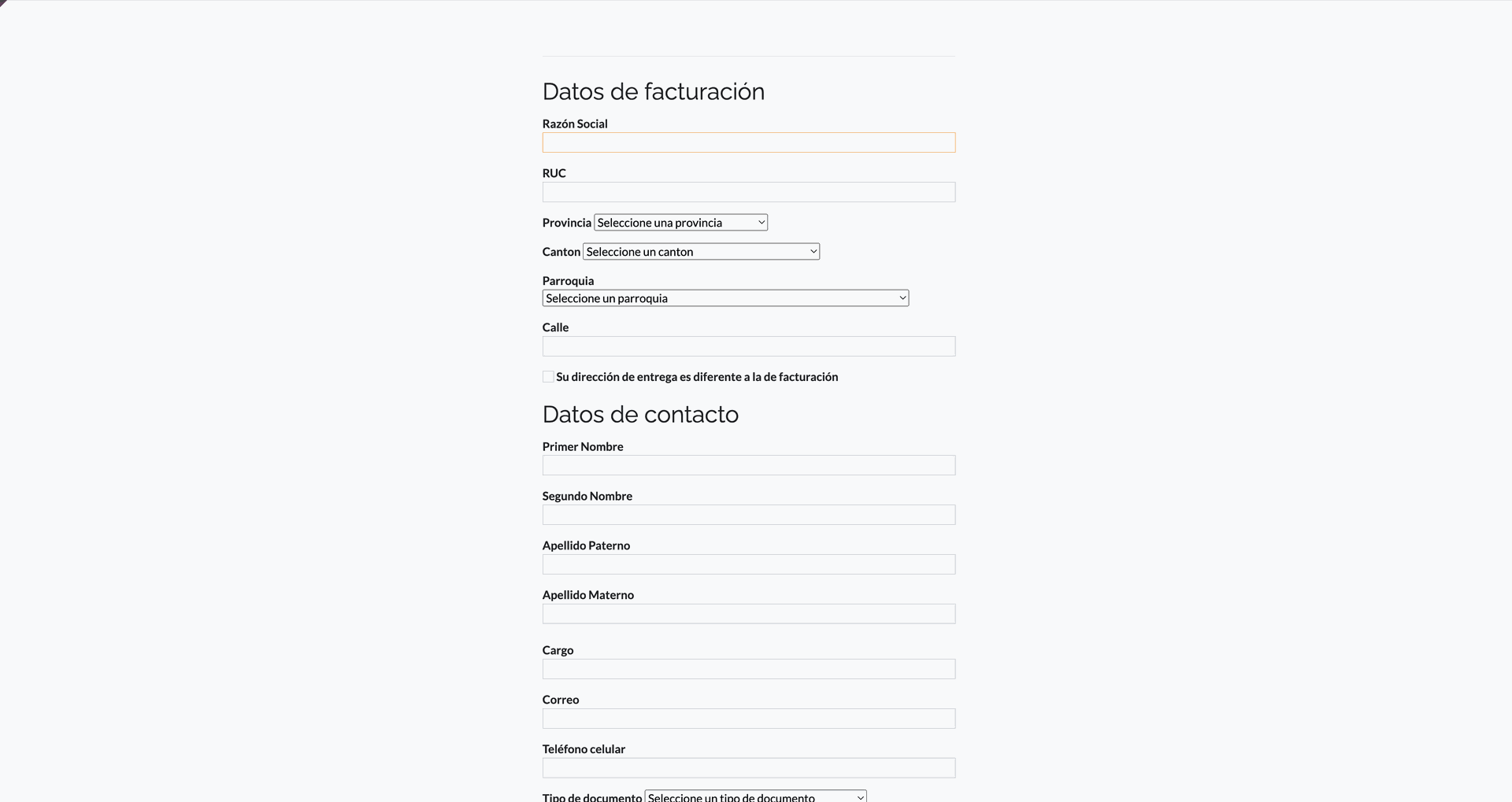
Task: Click the 'Parroquia' field label
Action: click(568, 281)
